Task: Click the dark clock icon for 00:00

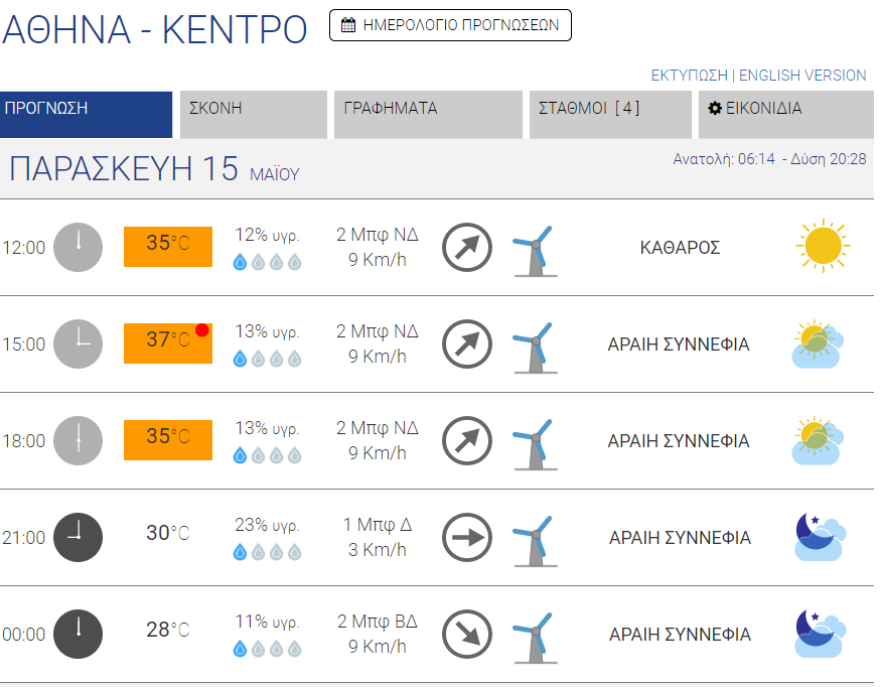Action: 77,634
